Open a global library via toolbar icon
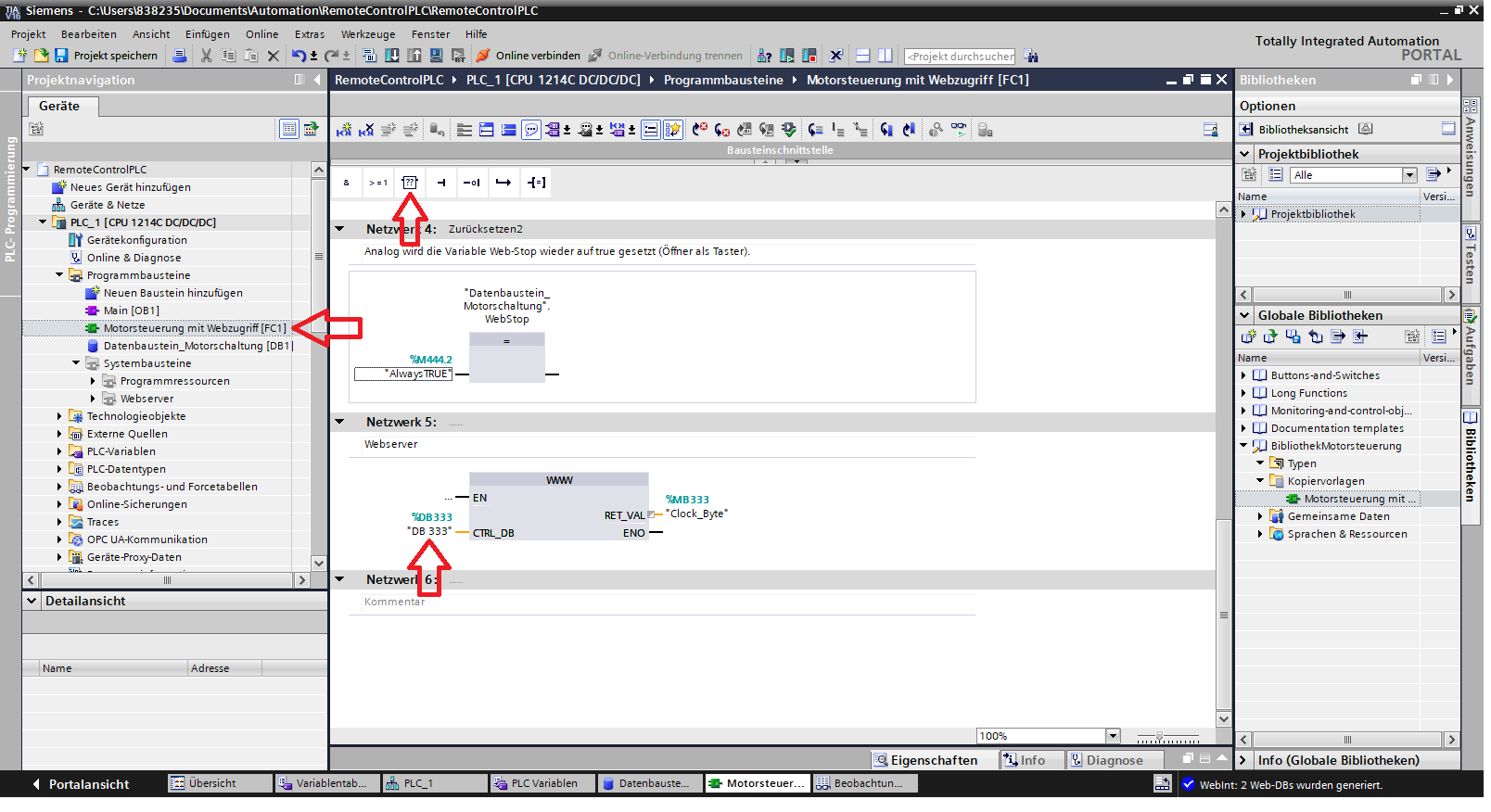 pos(1270,336)
